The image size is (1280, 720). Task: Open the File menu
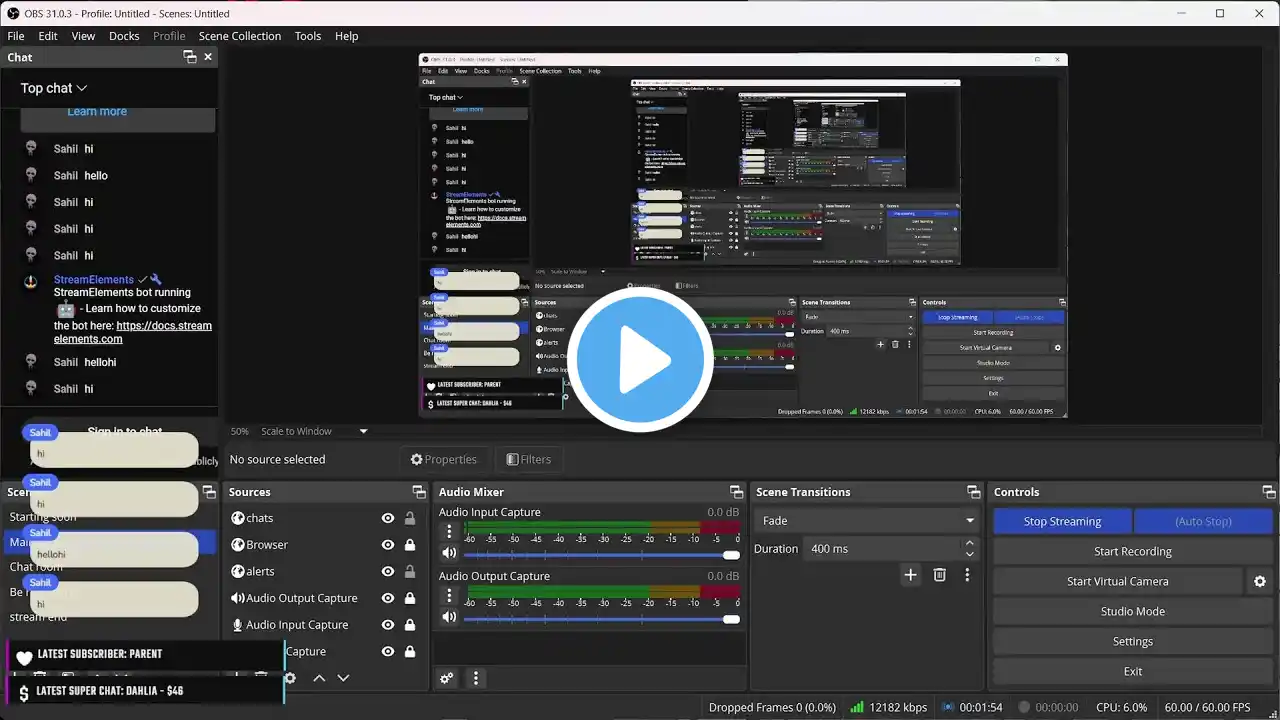(16, 36)
